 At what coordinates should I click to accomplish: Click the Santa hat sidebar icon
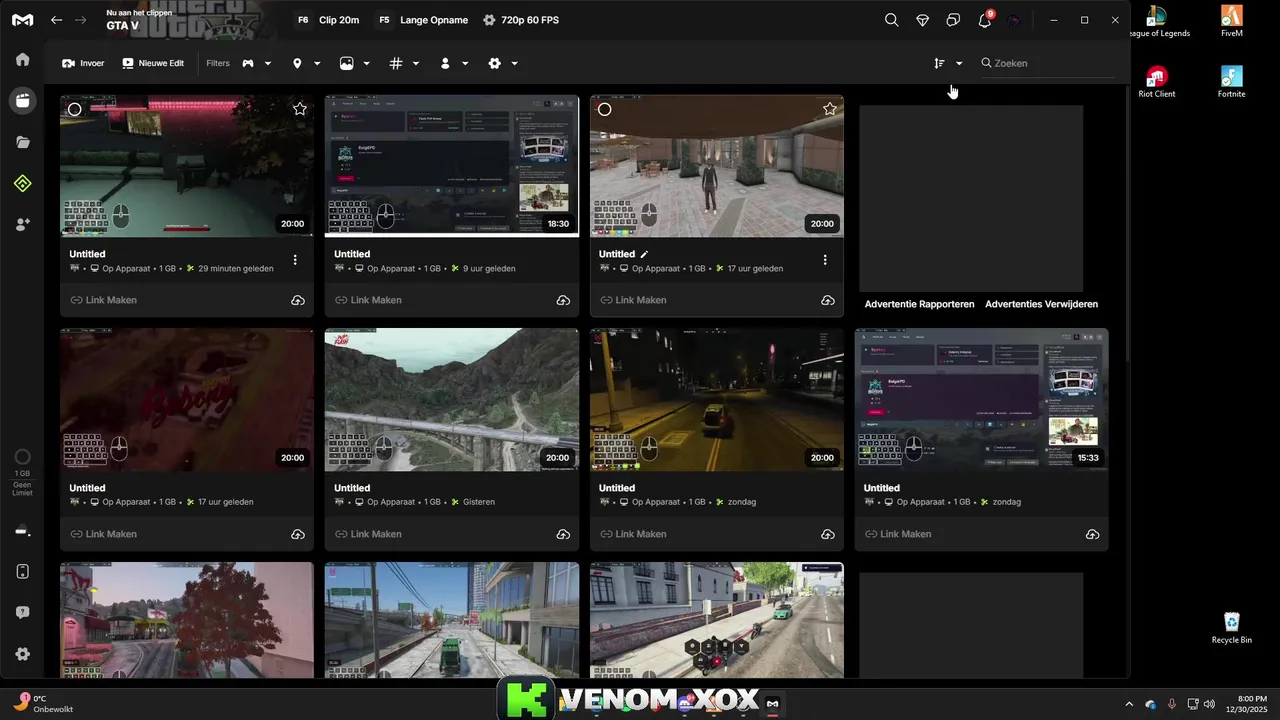click(x=22, y=531)
